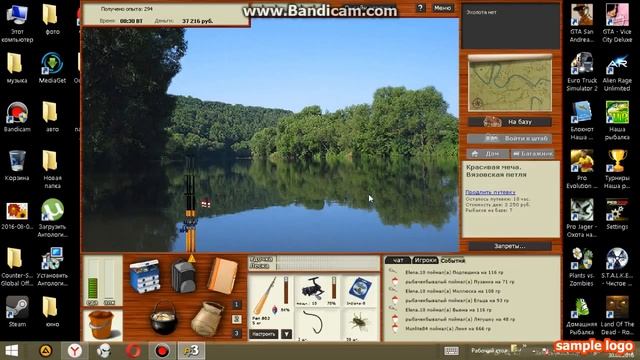The height and width of the screenshot is (360, 640).
Task: Switch to the Чат tab
Action: click(x=398, y=260)
